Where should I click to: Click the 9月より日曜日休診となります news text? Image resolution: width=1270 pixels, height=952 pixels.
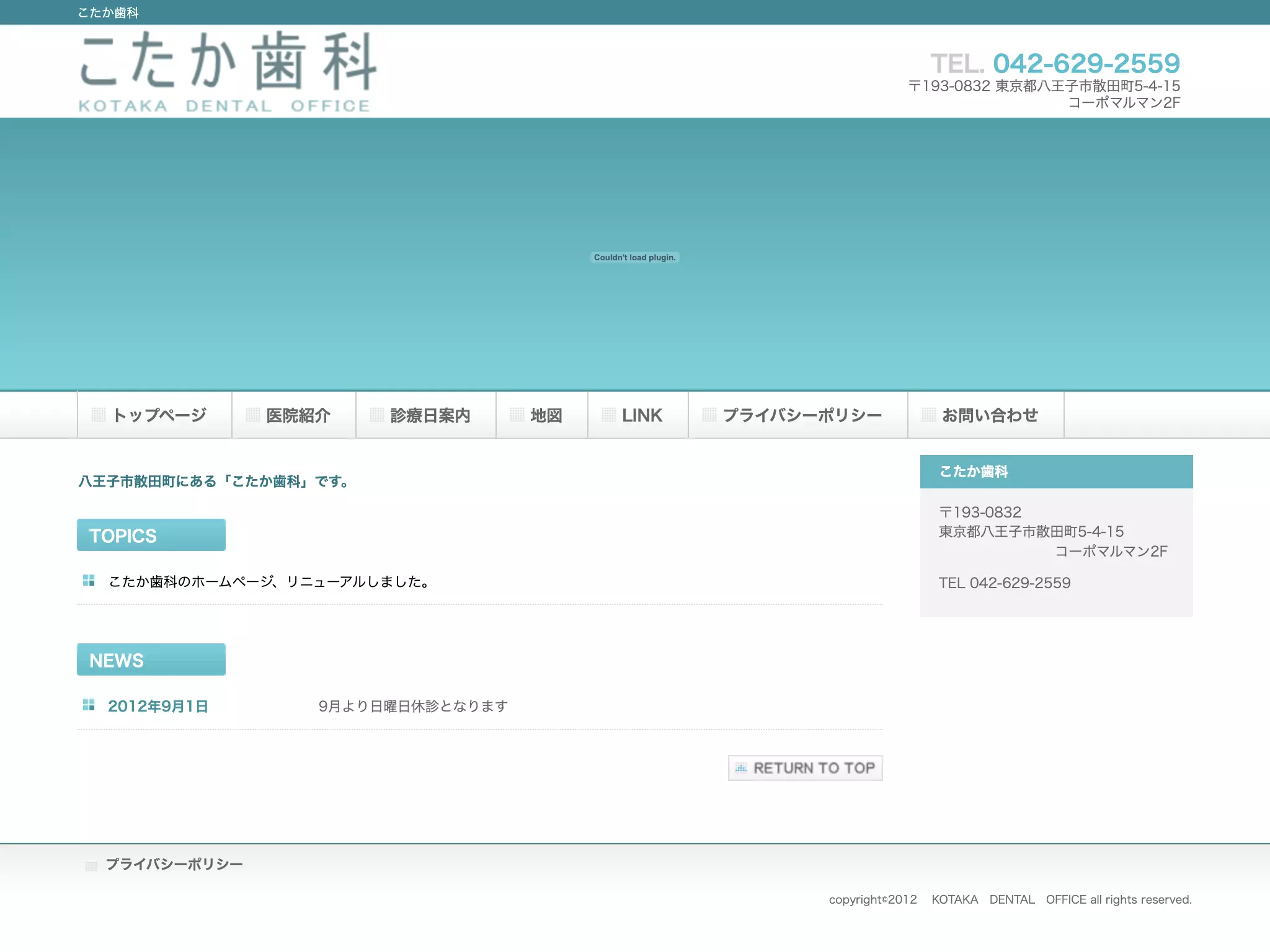[413, 706]
